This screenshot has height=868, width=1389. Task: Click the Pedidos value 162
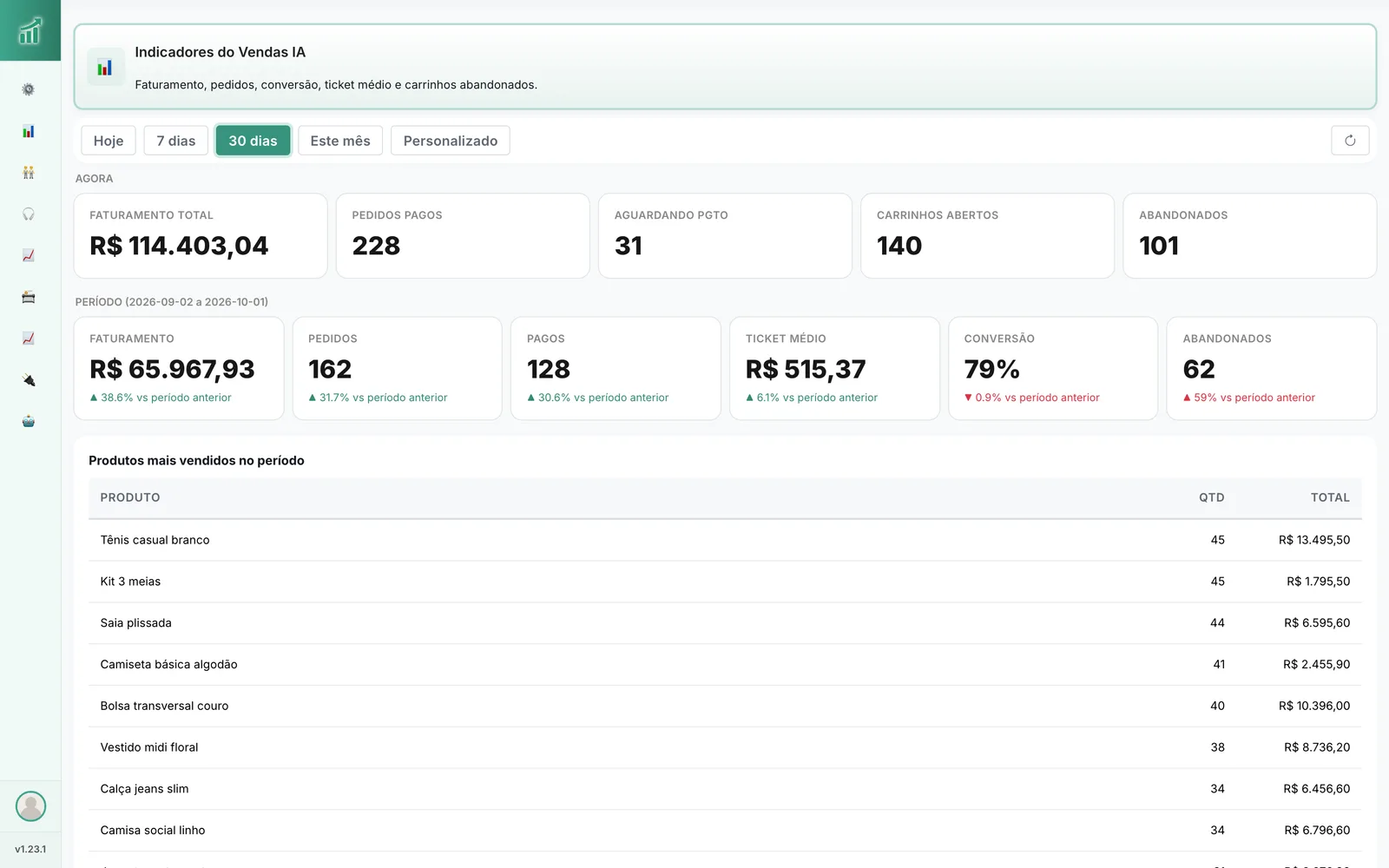point(330,369)
